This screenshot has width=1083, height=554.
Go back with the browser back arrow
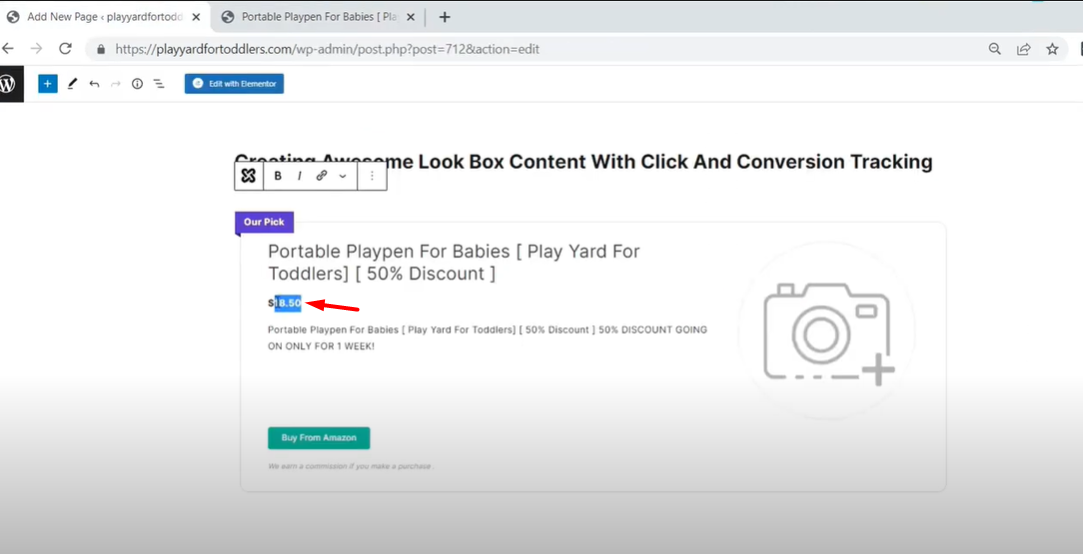[x=8, y=49]
